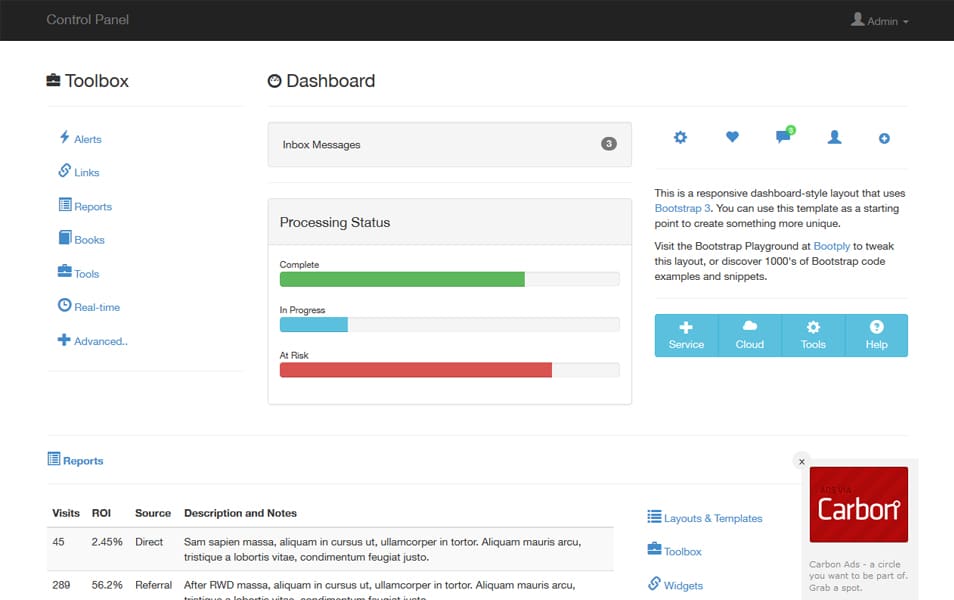
Task: Follow the Bootply link
Action: (832, 245)
